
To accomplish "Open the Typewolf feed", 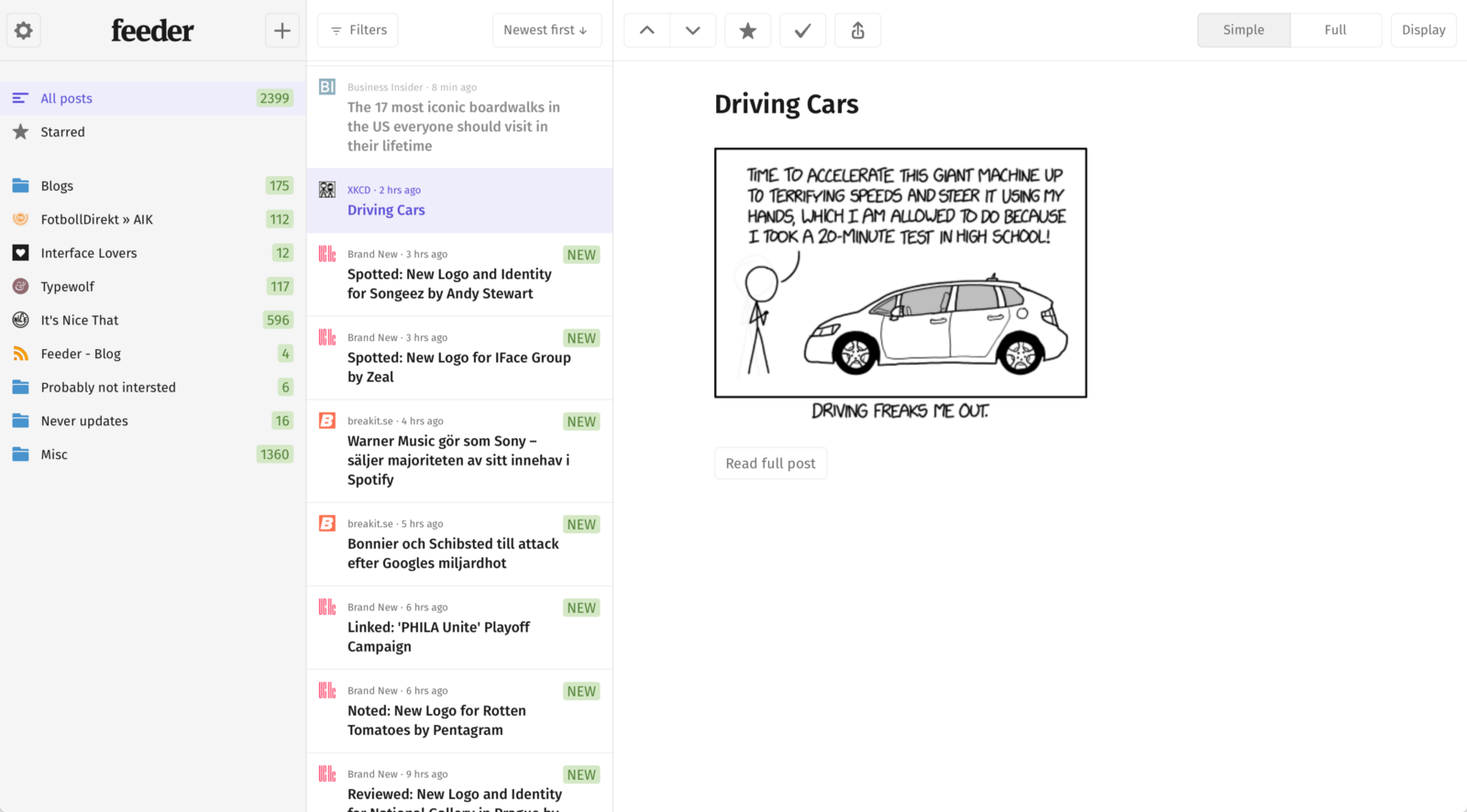I will 153,287.
